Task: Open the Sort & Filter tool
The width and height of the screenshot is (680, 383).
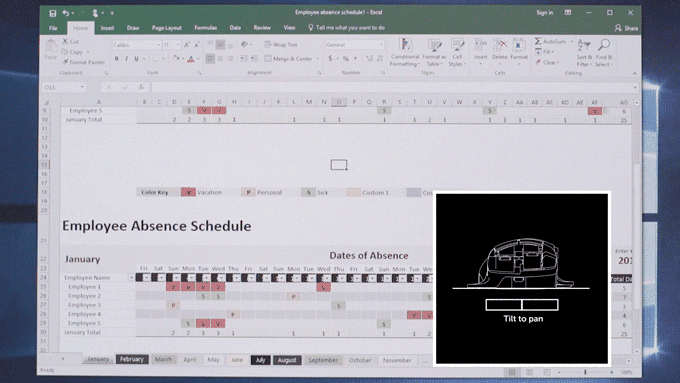Action: coord(585,52)
